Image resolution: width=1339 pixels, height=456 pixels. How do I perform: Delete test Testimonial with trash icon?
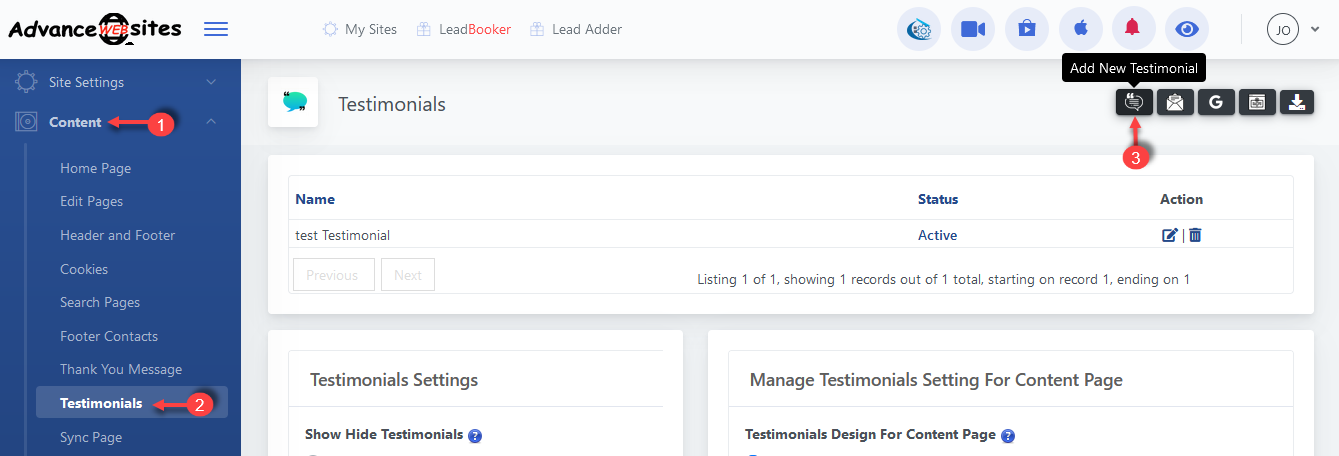tap(1195, 235)
